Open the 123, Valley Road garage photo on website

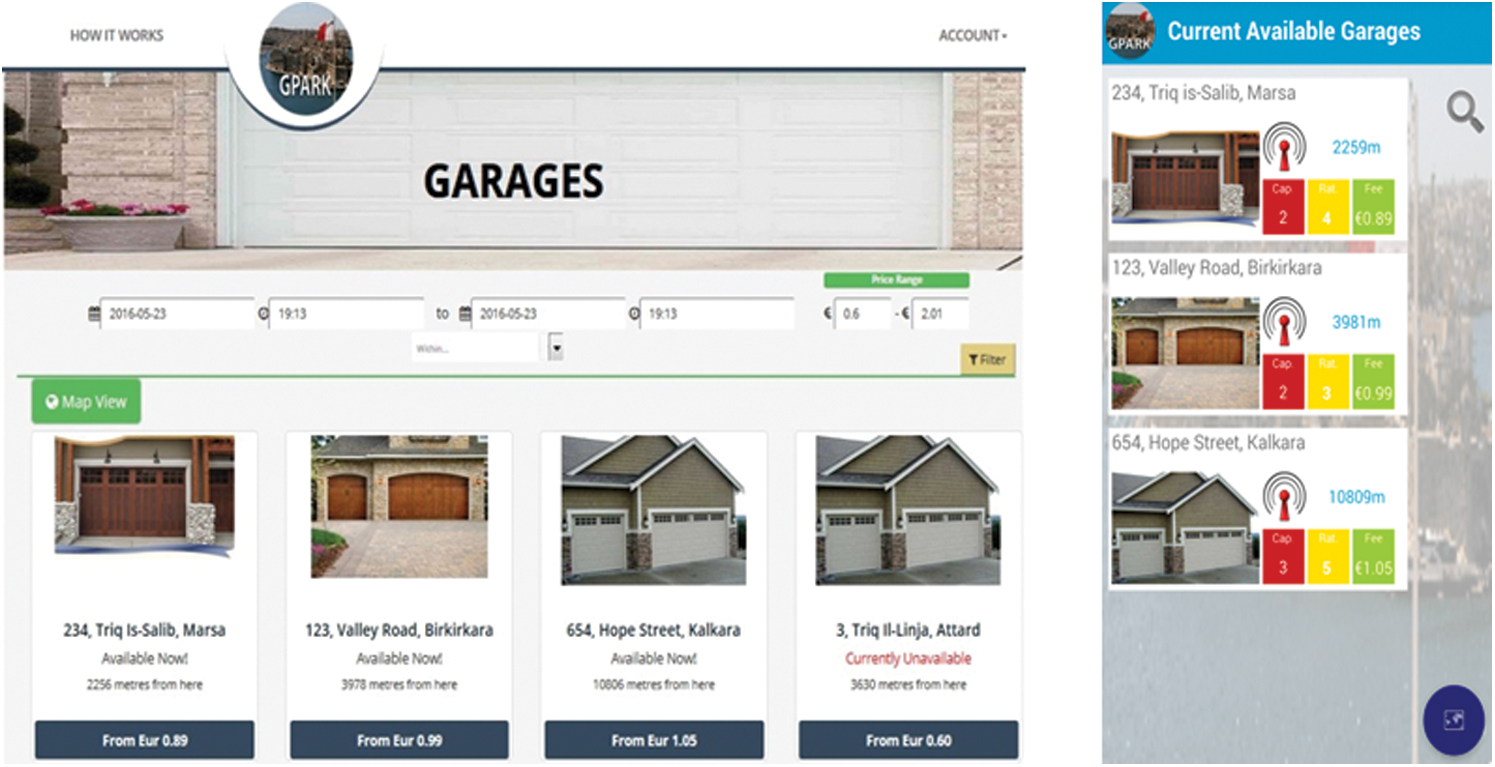(399, 506)
